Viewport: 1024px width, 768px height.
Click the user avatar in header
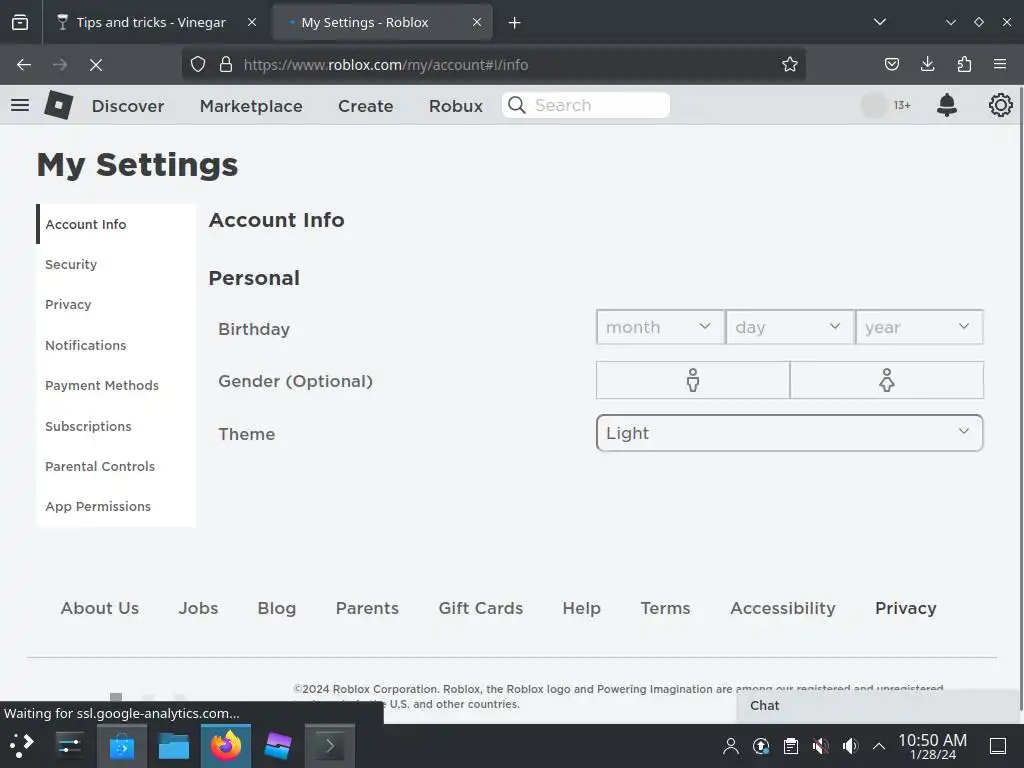pos(874,105)
